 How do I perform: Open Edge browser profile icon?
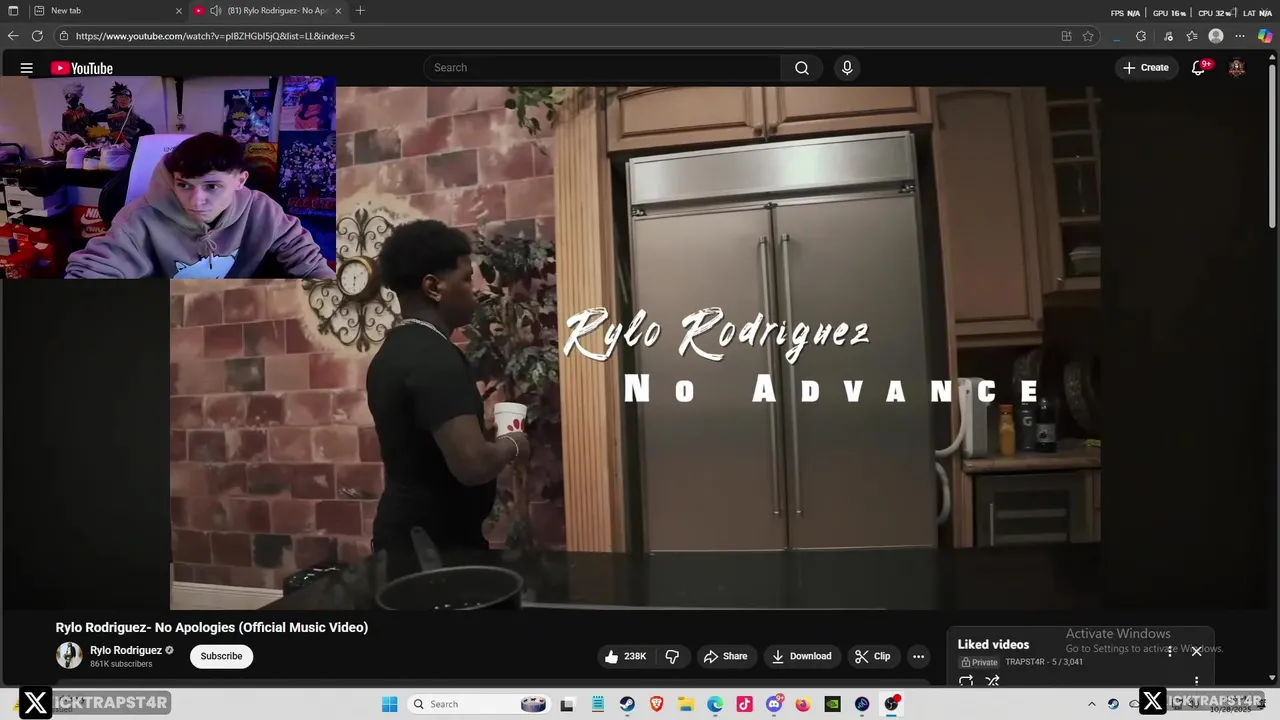click(x=1216, y=36)
